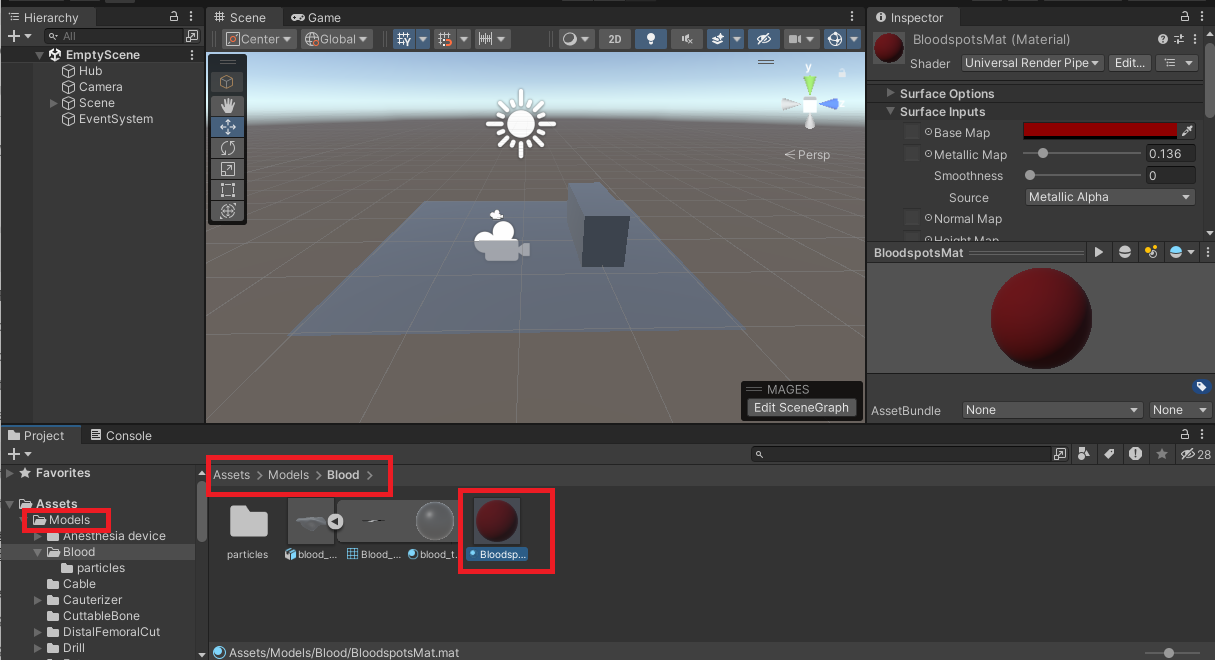Screen dimensions: 1215x660
Task: Adjust the Metallic Map slider
Action: tap(1084, 154)
